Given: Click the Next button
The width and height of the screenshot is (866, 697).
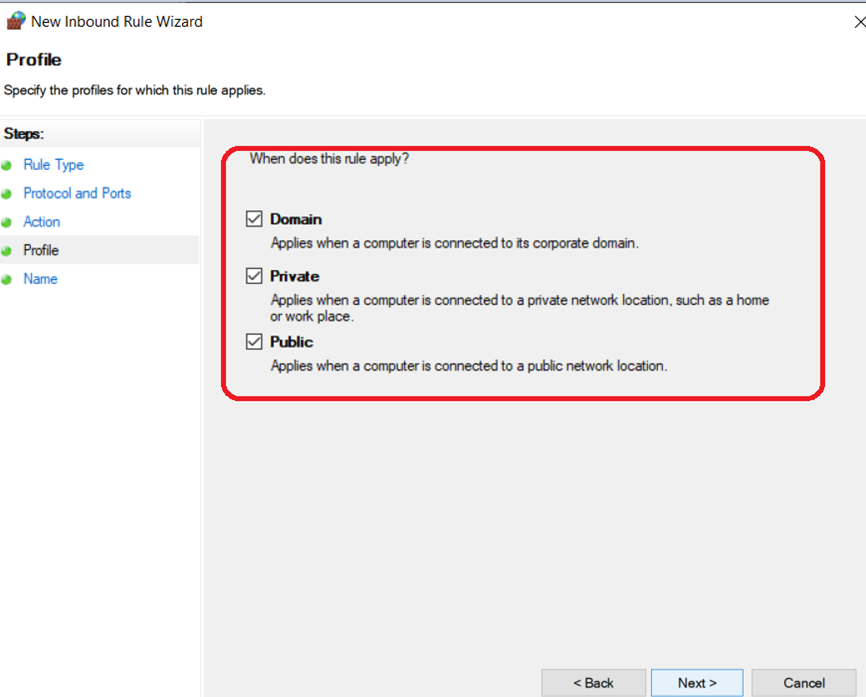Looking at the screenshot, I should 697,683.
